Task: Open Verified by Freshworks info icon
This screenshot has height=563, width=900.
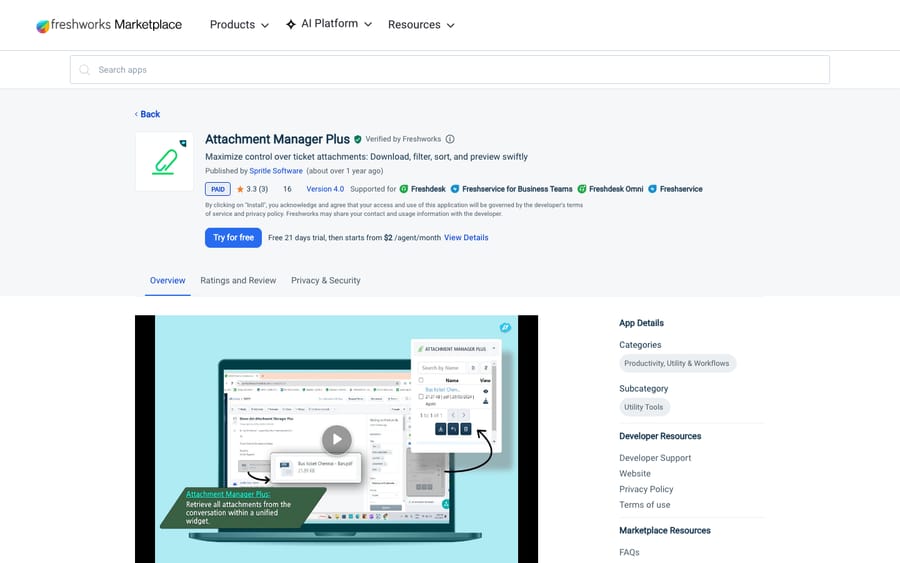Action: (x=450, y=139)
